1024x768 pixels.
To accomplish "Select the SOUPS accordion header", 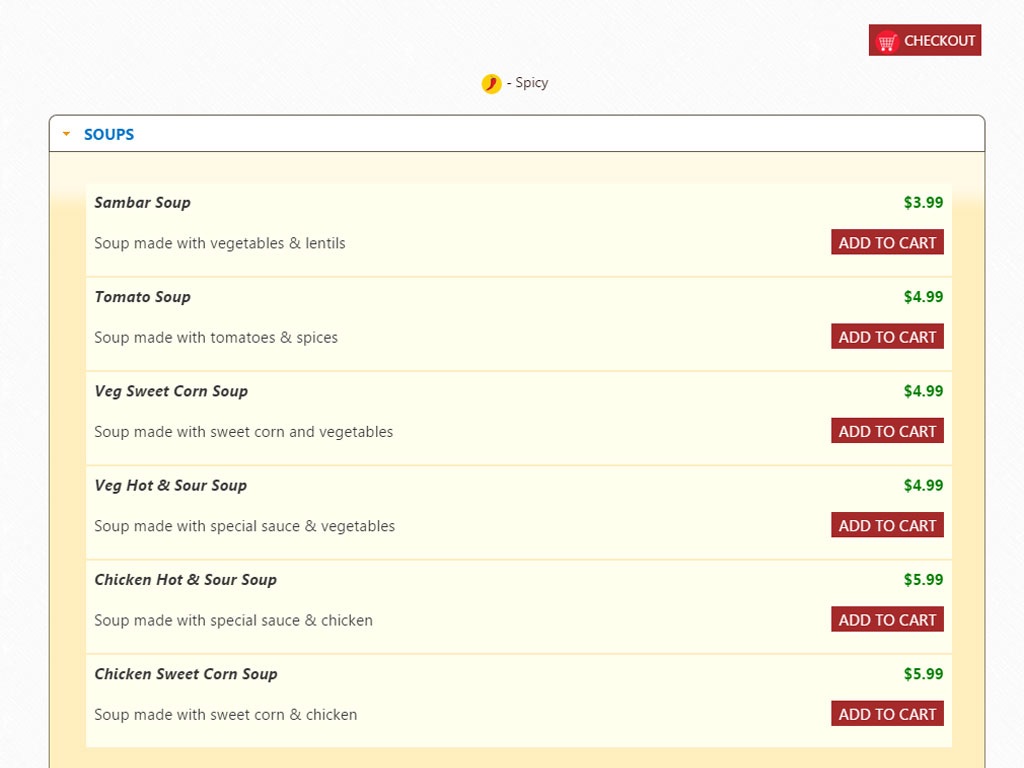I will (x=109, y=134).
